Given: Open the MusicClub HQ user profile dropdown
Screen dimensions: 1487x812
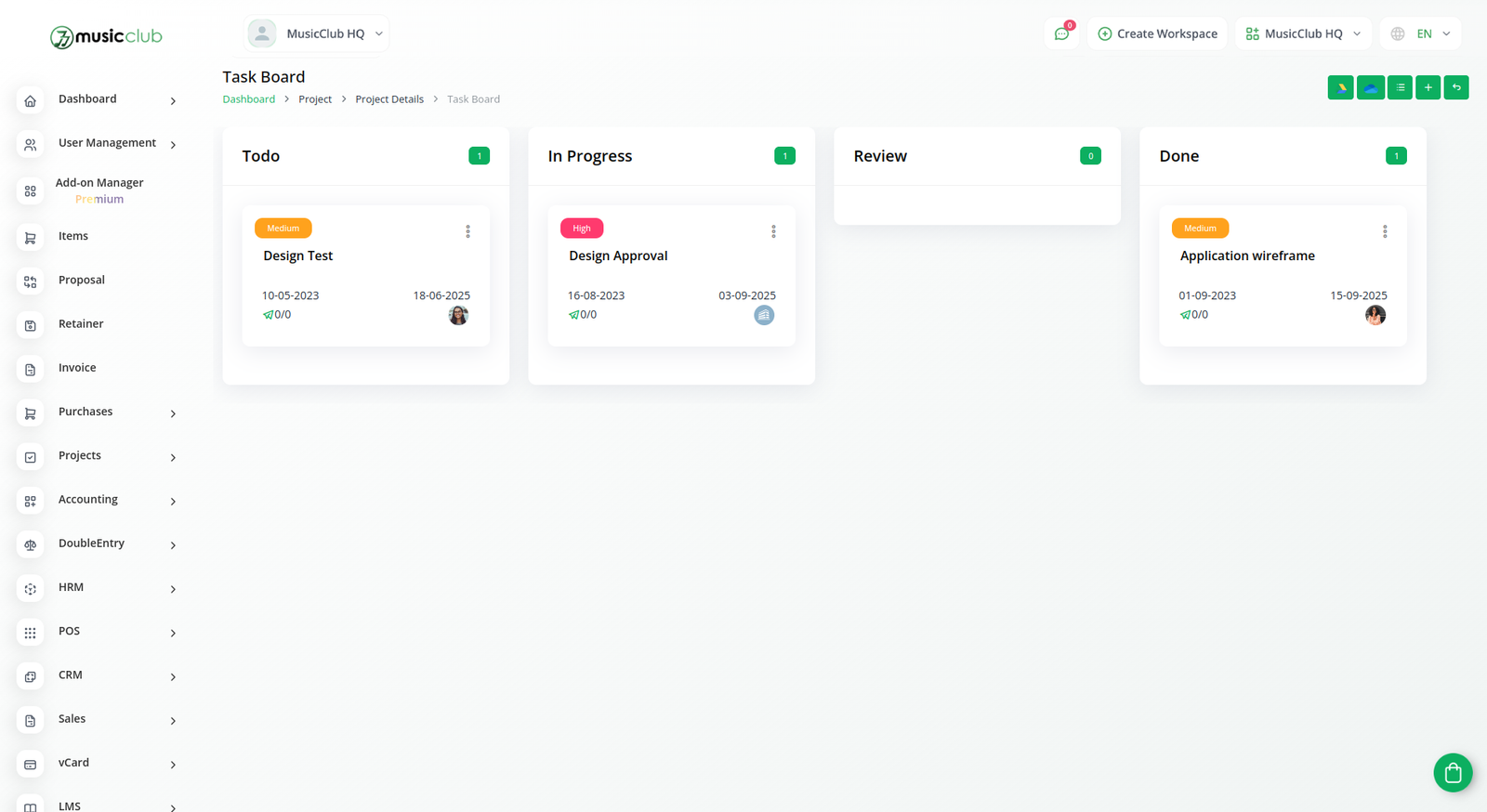Looking at the screenshot, I should [316, 33].
